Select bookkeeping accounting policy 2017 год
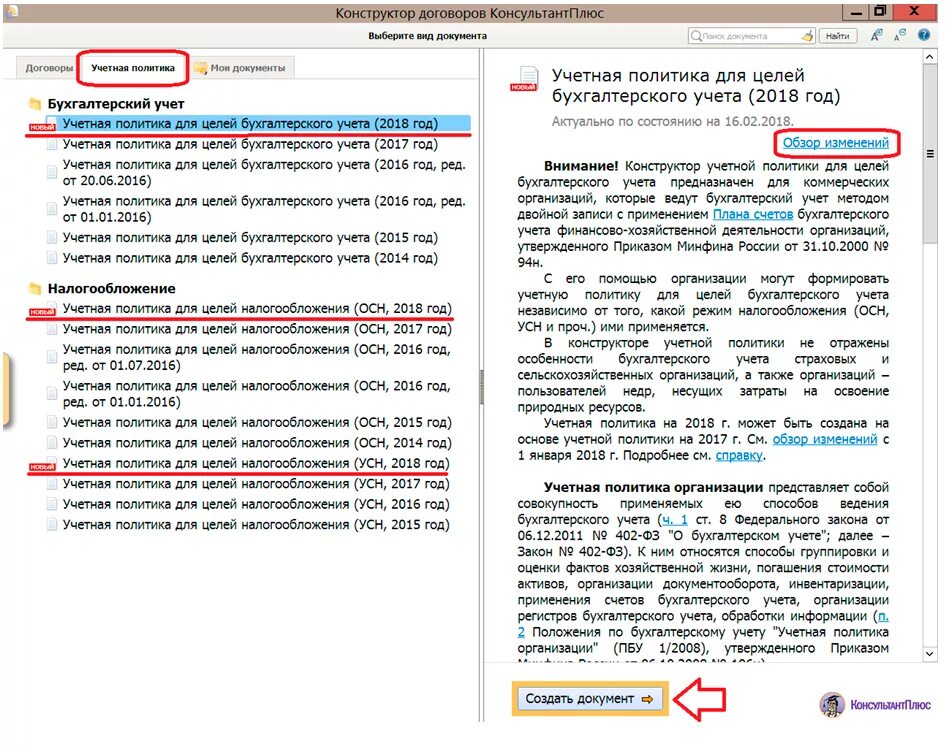946x749 pixels. [250, 144]
